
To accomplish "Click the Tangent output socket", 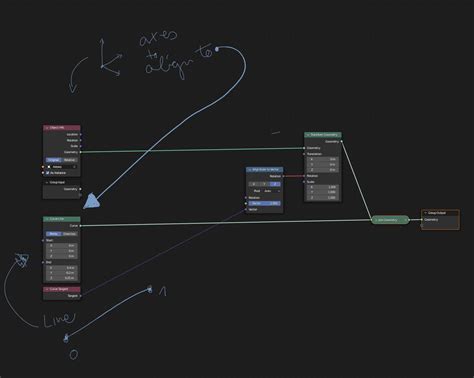I will [x=81, y=296].
